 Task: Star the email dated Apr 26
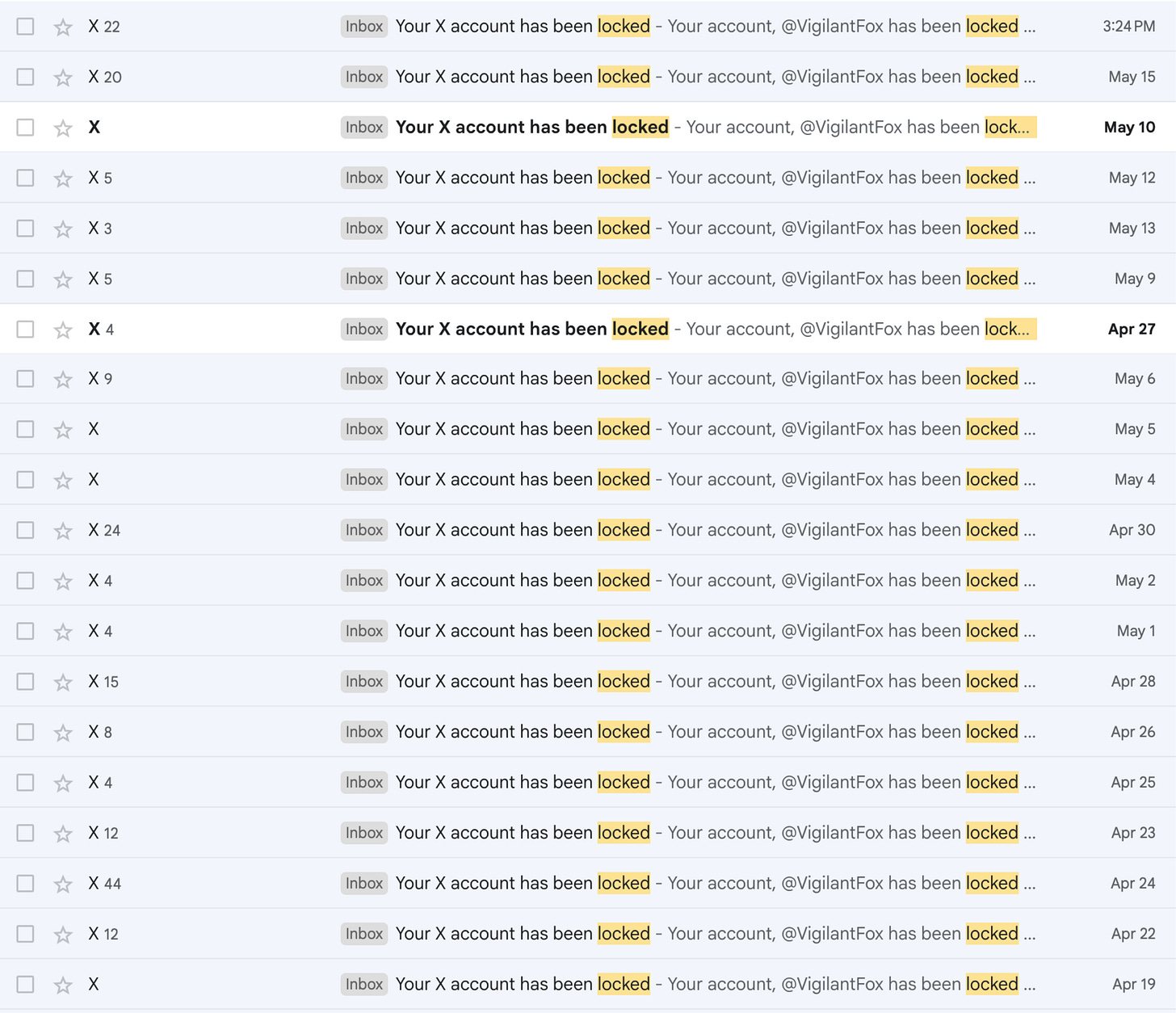[63, 732]
